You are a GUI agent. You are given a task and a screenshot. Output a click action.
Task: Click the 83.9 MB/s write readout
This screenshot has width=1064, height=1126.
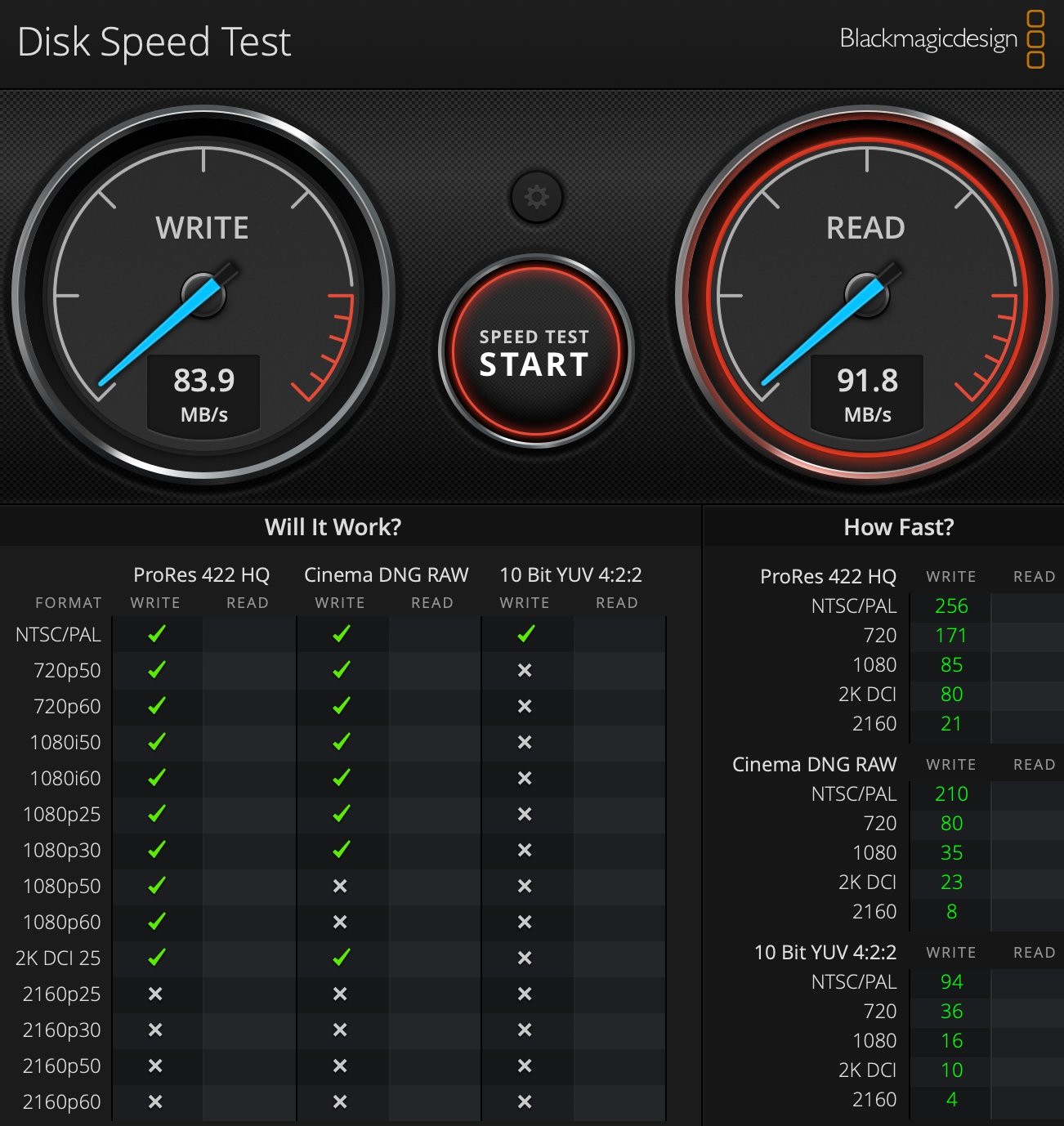[x=203, y=395]
